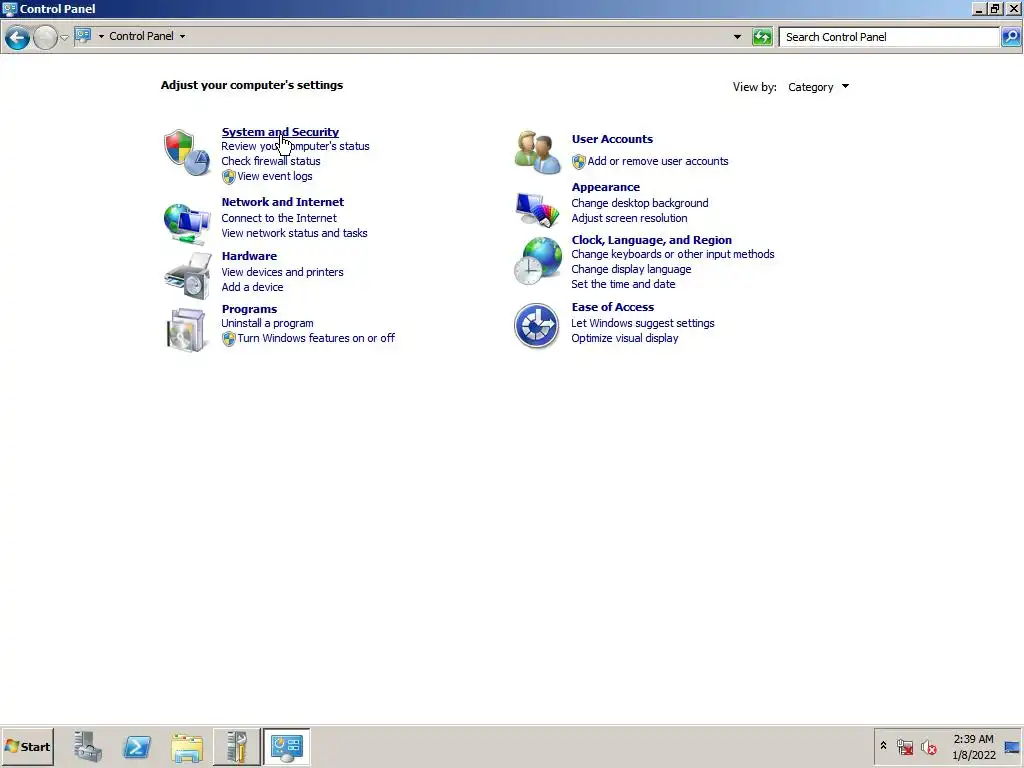Click the muted volume tray icon
The height and width of the screenshot is (768, 1024).
928,746
